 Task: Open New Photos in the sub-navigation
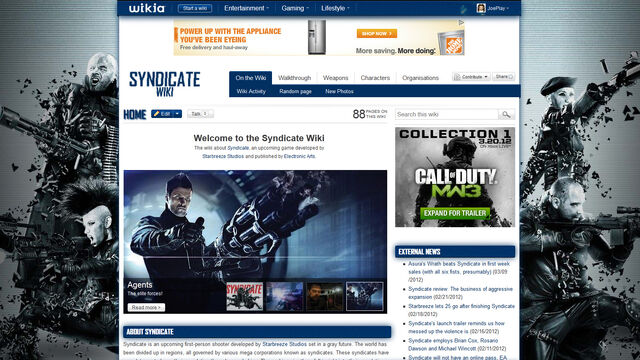(339, 91)
